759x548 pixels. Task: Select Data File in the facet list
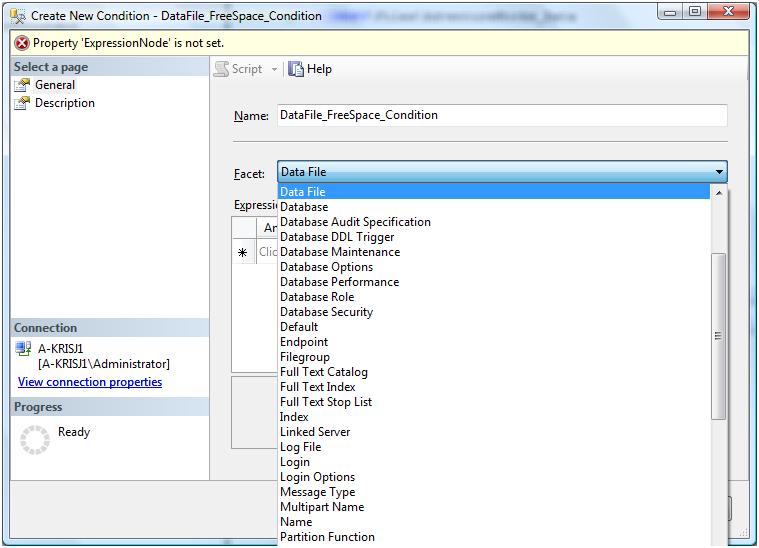coord(494,192)
